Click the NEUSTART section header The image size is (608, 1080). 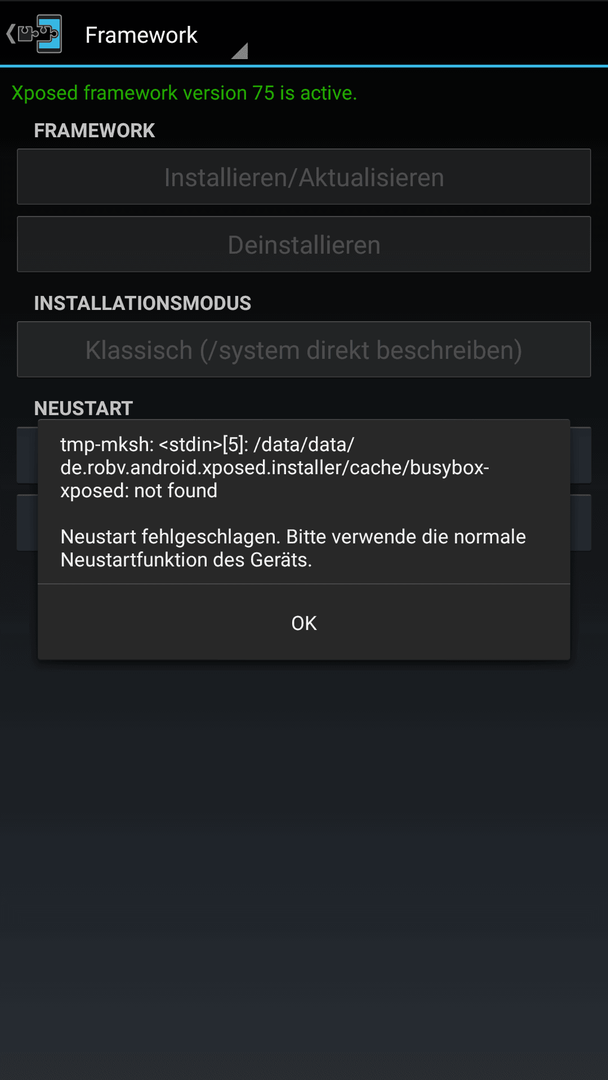point(83,408)
